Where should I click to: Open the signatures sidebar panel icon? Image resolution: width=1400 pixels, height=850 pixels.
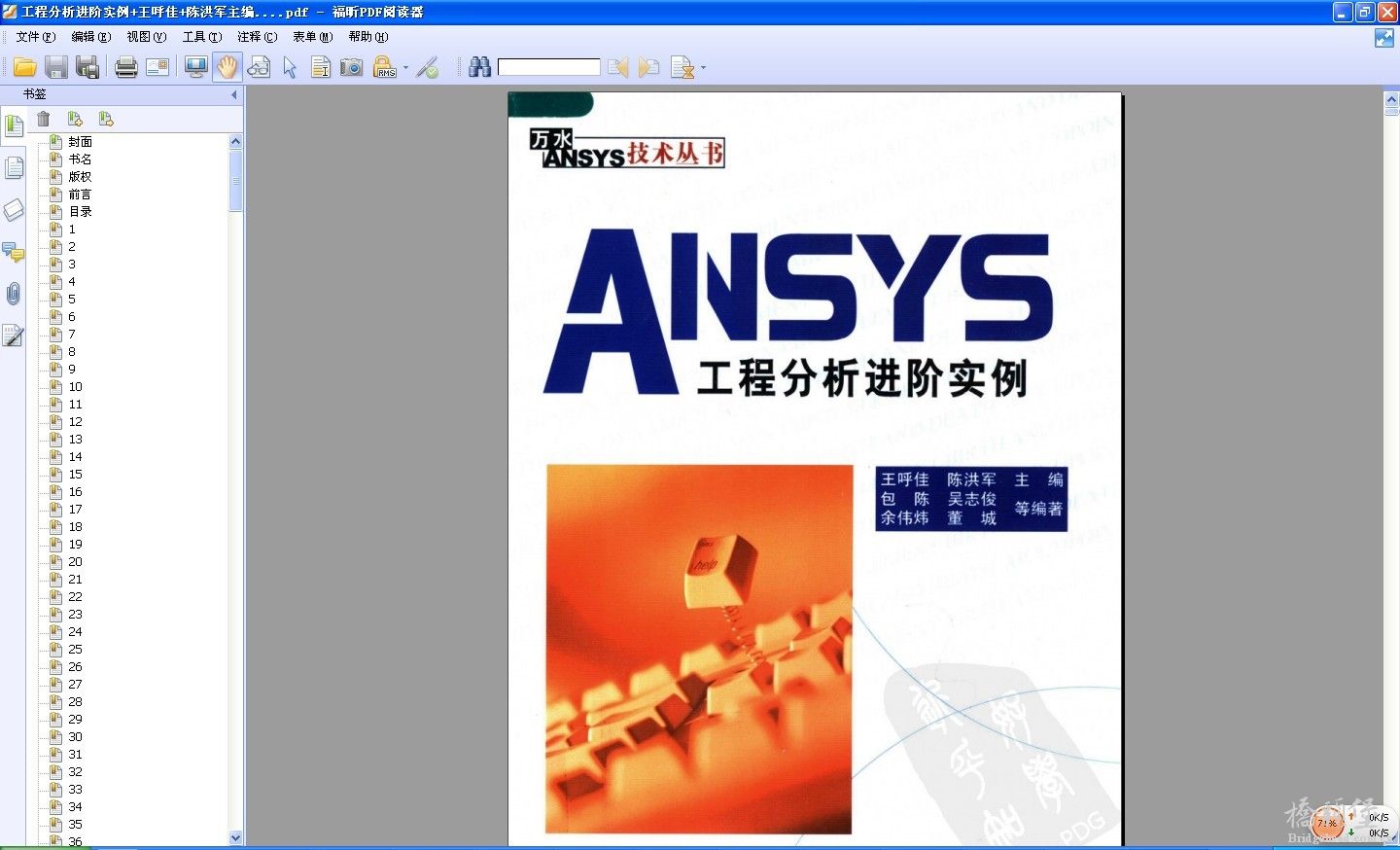point(14,336)
